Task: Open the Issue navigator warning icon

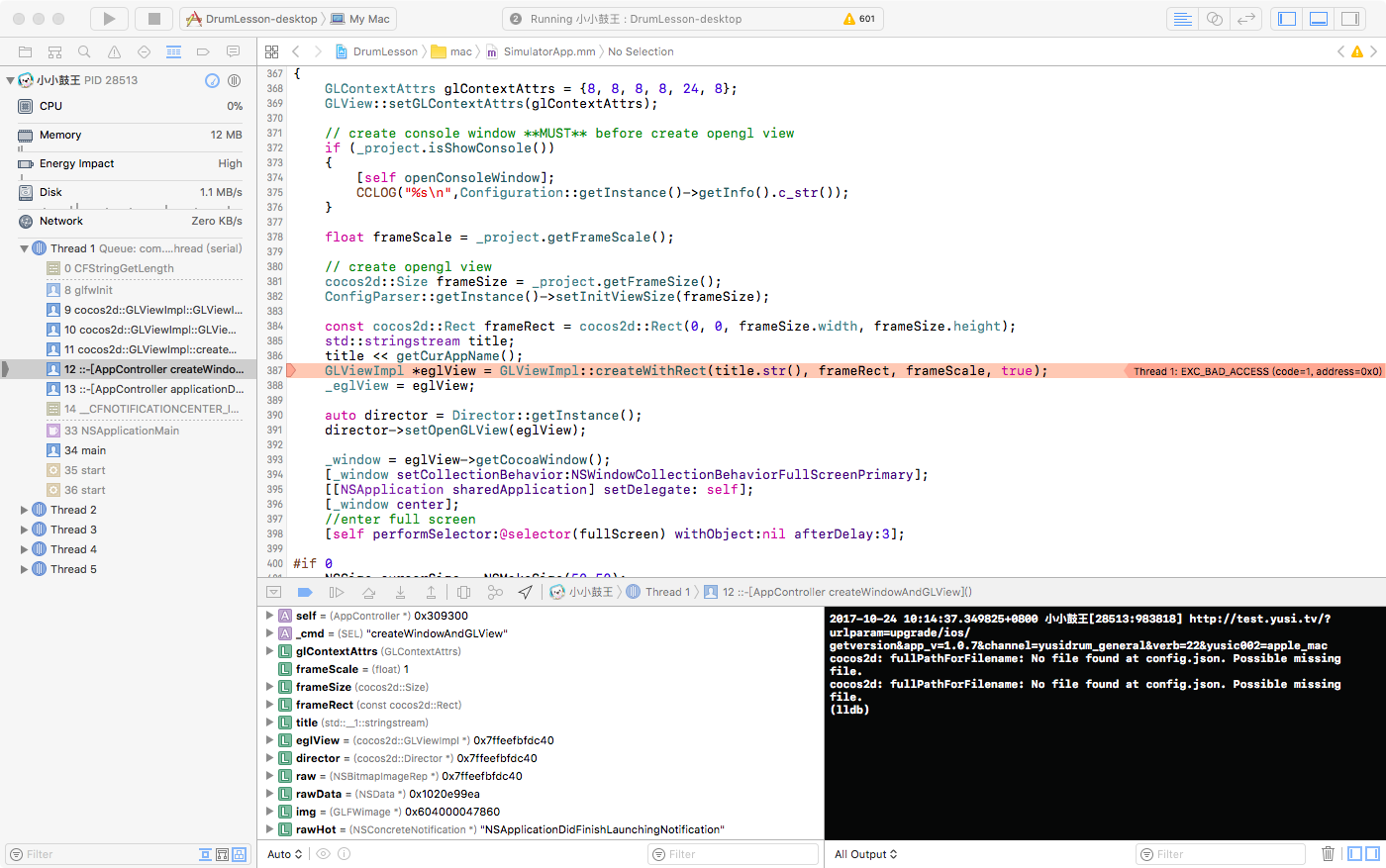Action: click(114, 51)
